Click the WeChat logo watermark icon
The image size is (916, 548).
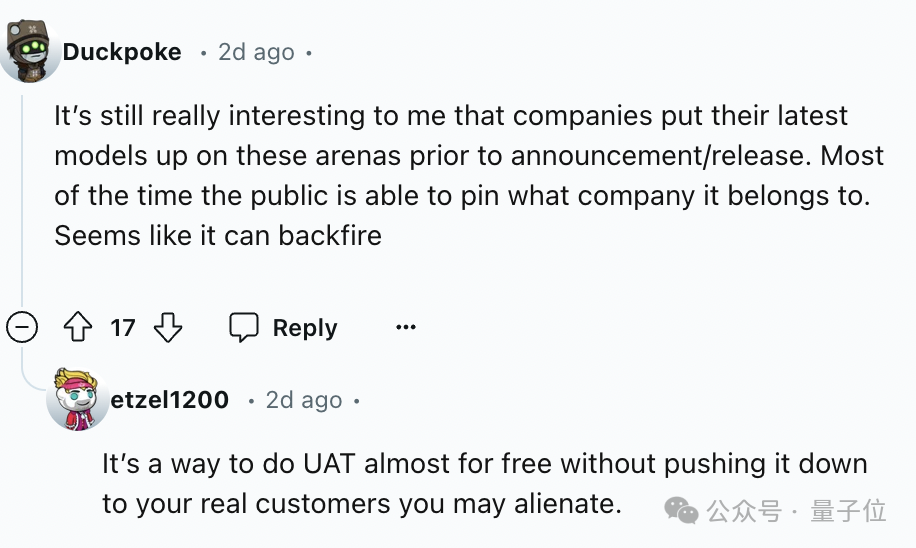coord(682,511)
